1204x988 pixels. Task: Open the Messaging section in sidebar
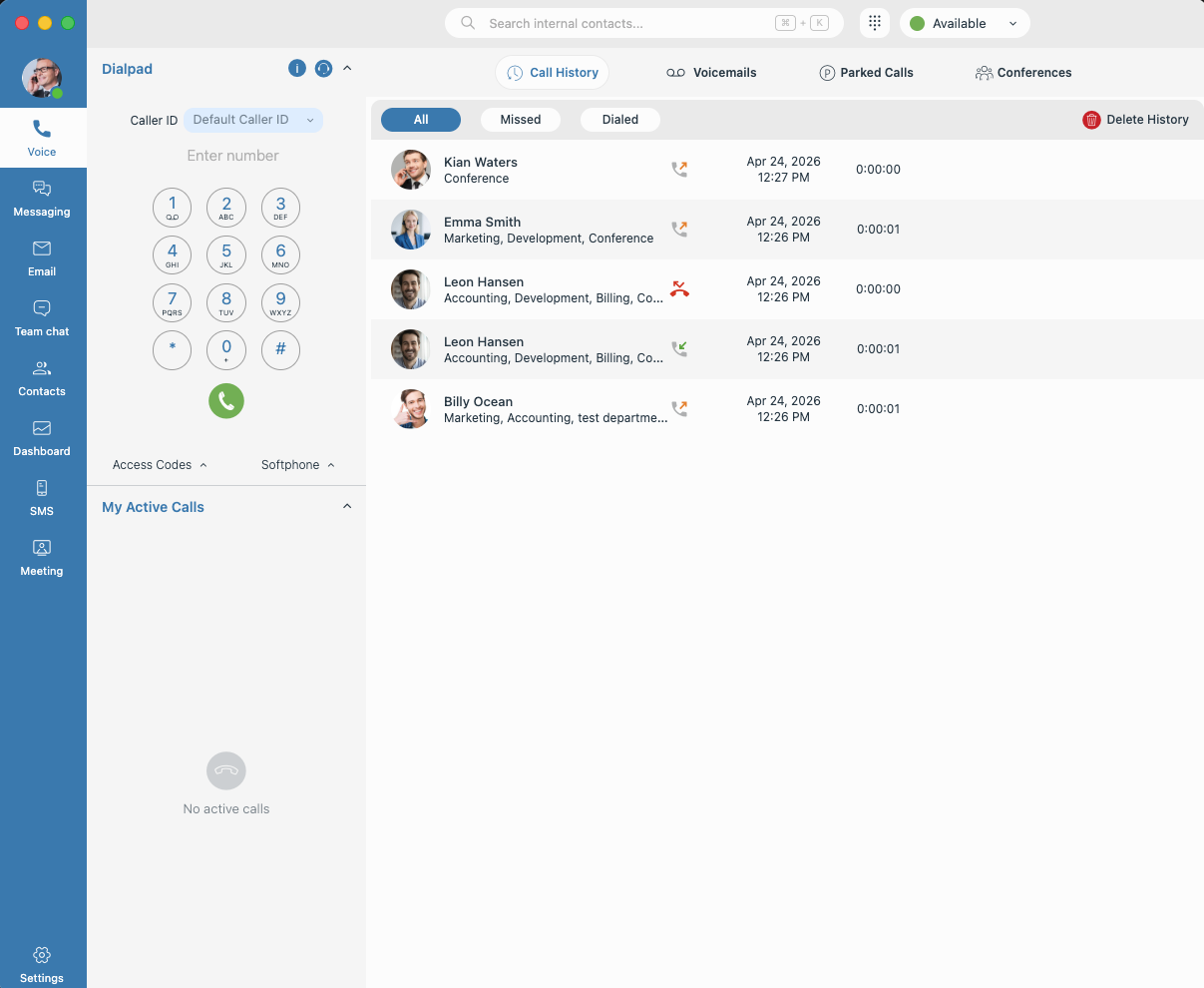(42, 198)
